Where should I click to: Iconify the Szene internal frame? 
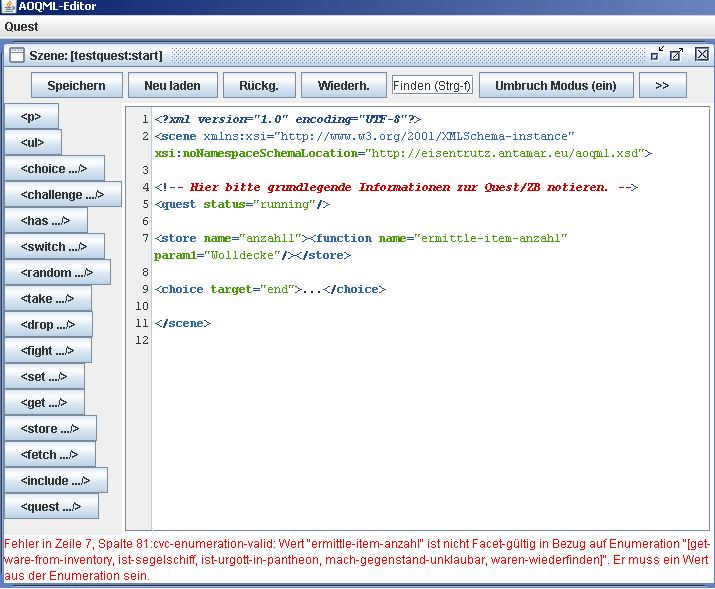click(x=657, y=54)
